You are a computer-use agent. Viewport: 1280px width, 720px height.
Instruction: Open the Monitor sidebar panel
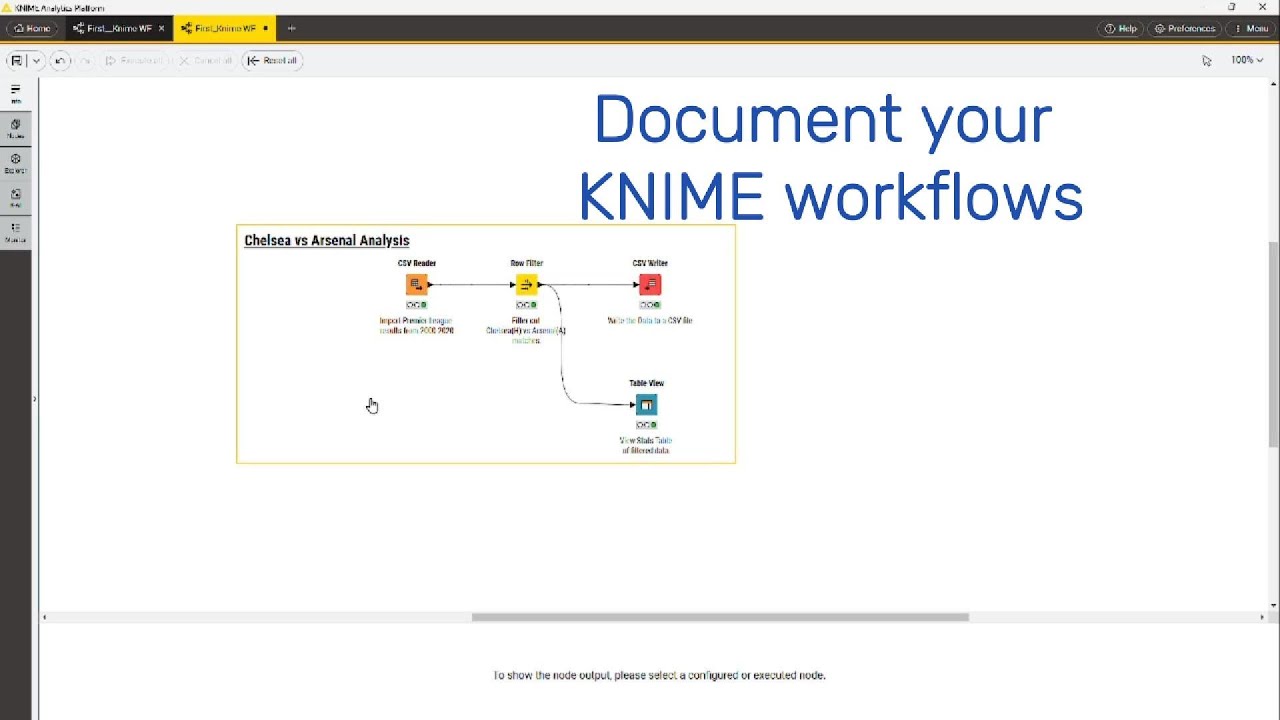pyautogui.click(x=16, y=233)
